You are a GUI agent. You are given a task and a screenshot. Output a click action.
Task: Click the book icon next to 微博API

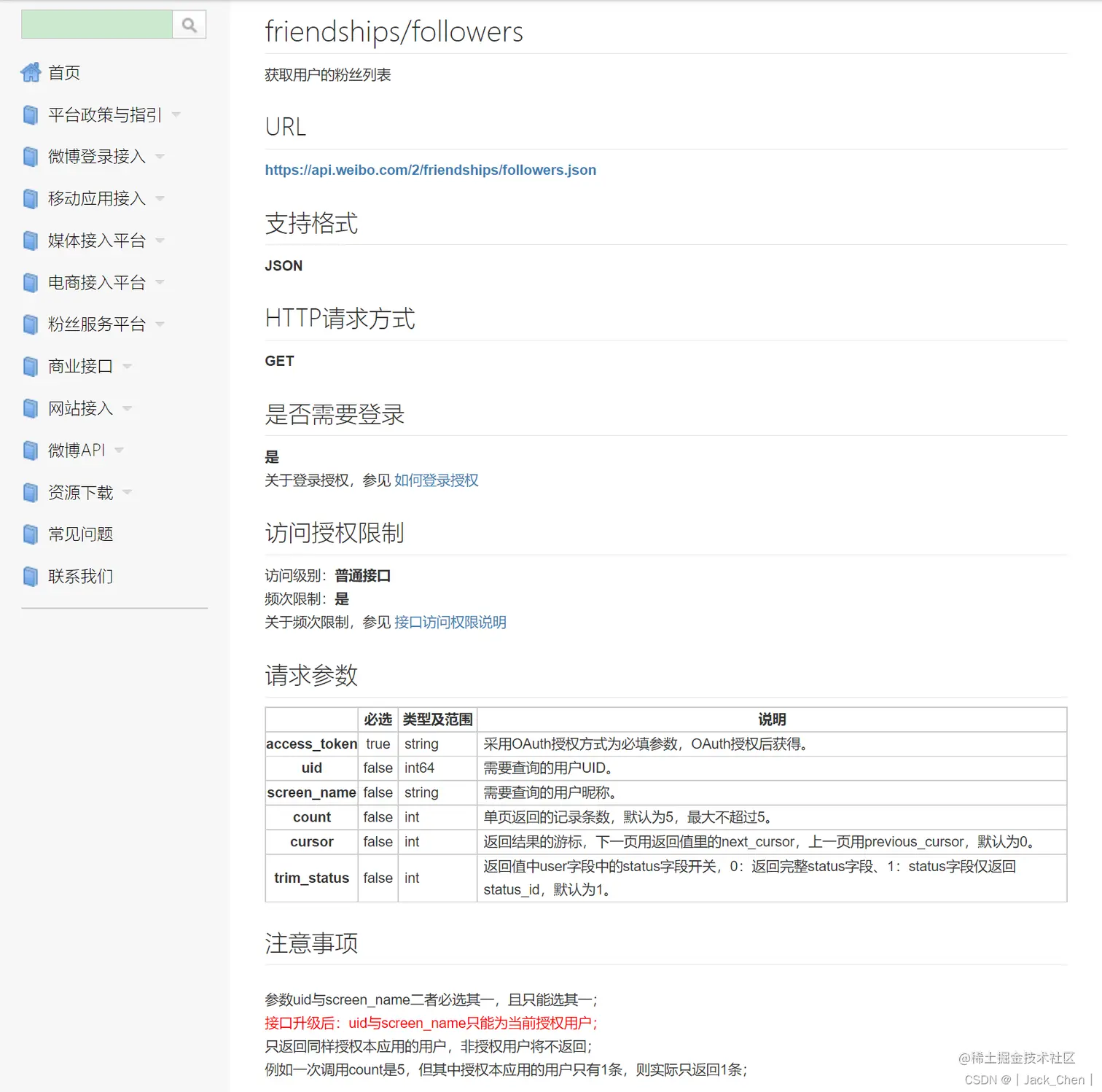coord(29,450)
